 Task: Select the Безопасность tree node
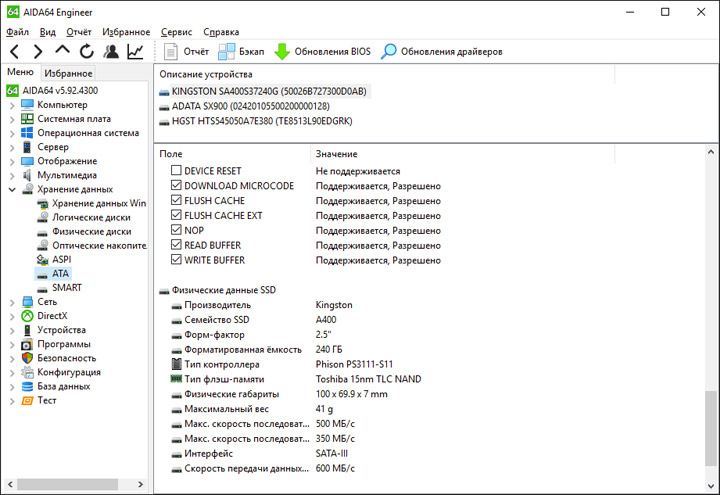(67, 358)
